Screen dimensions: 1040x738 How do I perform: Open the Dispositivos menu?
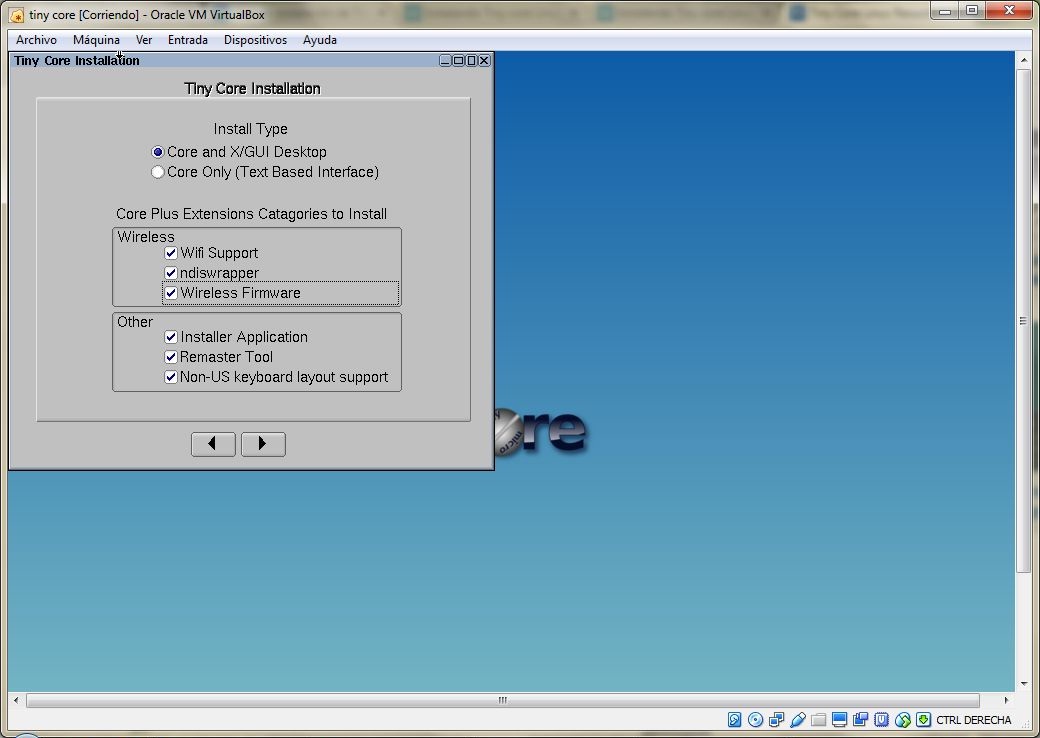[255, 40]
